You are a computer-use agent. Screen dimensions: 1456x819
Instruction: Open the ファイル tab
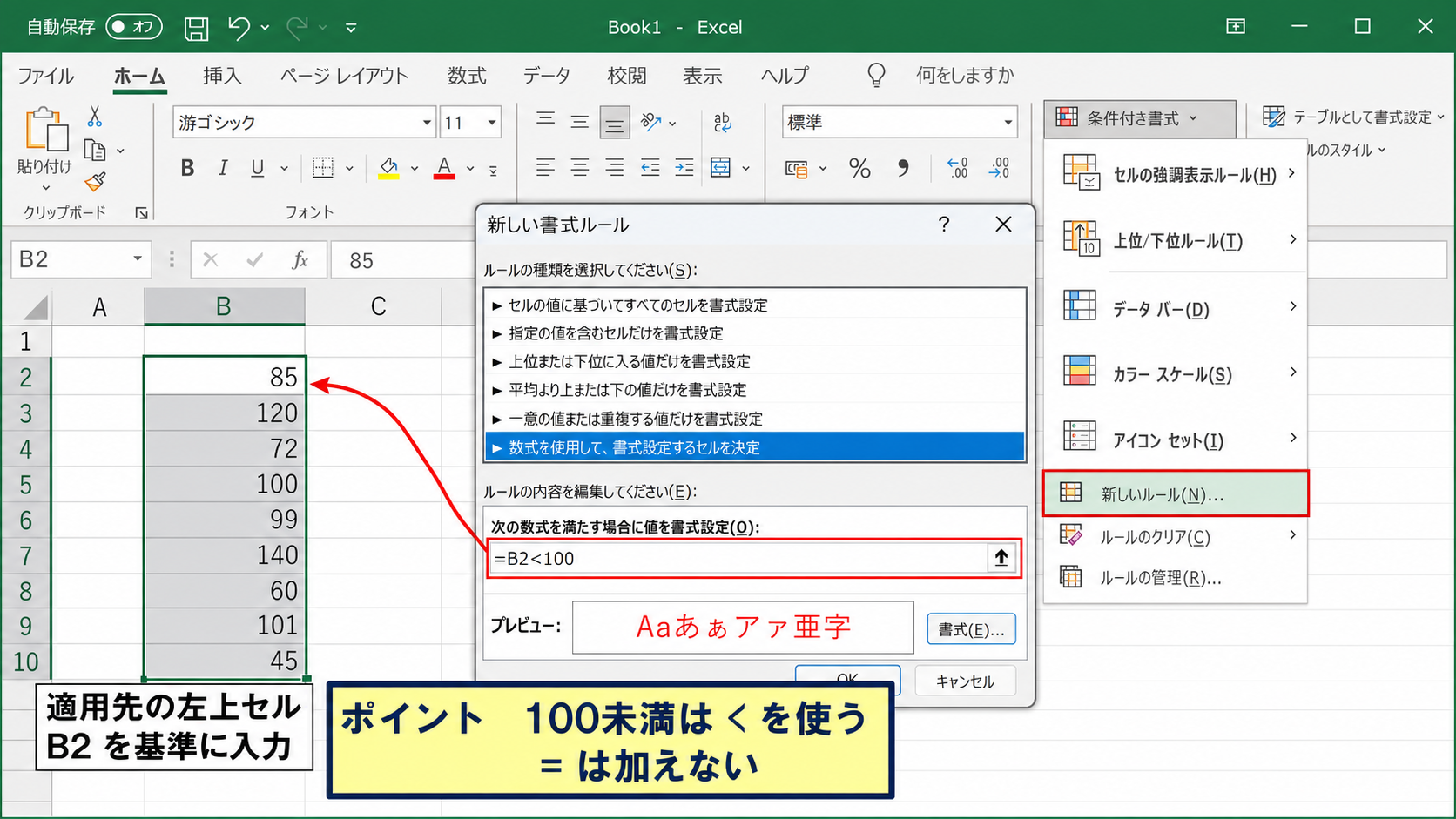coord(46,77)
